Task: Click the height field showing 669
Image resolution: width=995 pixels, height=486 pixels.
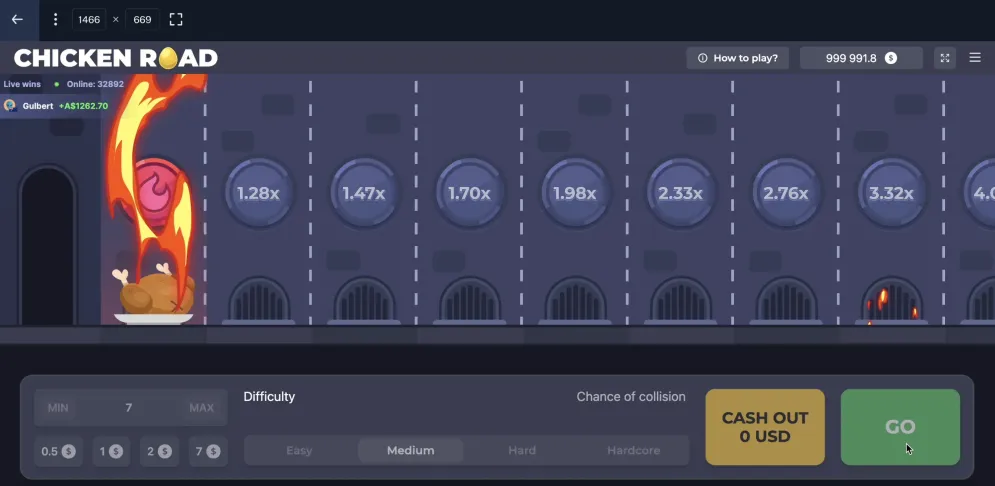Action: point(142,20)
